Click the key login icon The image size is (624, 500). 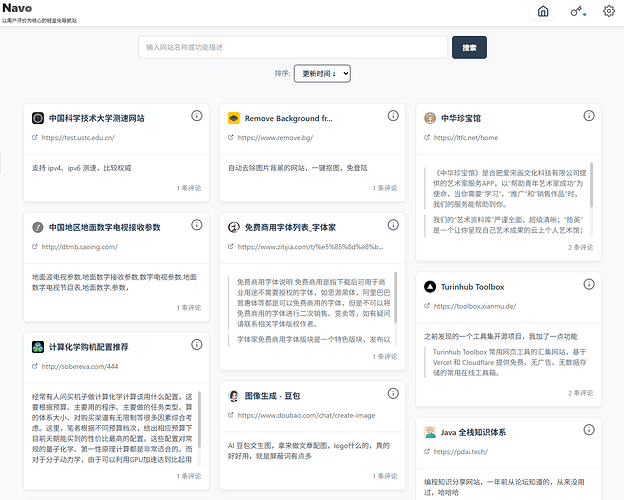click(576, 12)
